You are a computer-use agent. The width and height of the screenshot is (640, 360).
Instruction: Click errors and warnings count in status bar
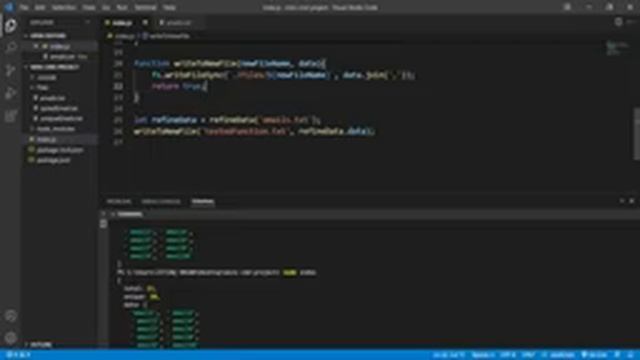coord(19,355)
